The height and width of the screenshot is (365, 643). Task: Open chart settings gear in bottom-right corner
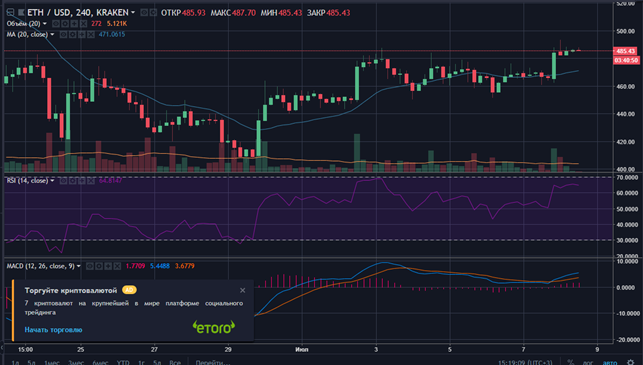click(x=631, y=363)
